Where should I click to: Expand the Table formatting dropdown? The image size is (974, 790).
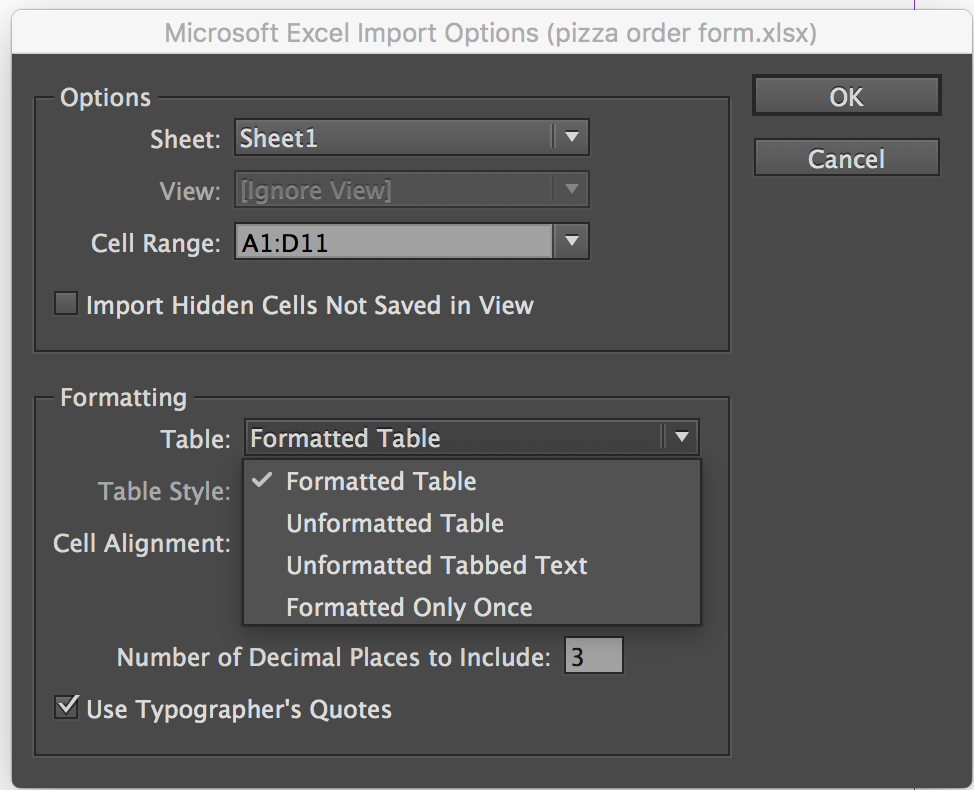pyautogui.click(x=683, y=438)
